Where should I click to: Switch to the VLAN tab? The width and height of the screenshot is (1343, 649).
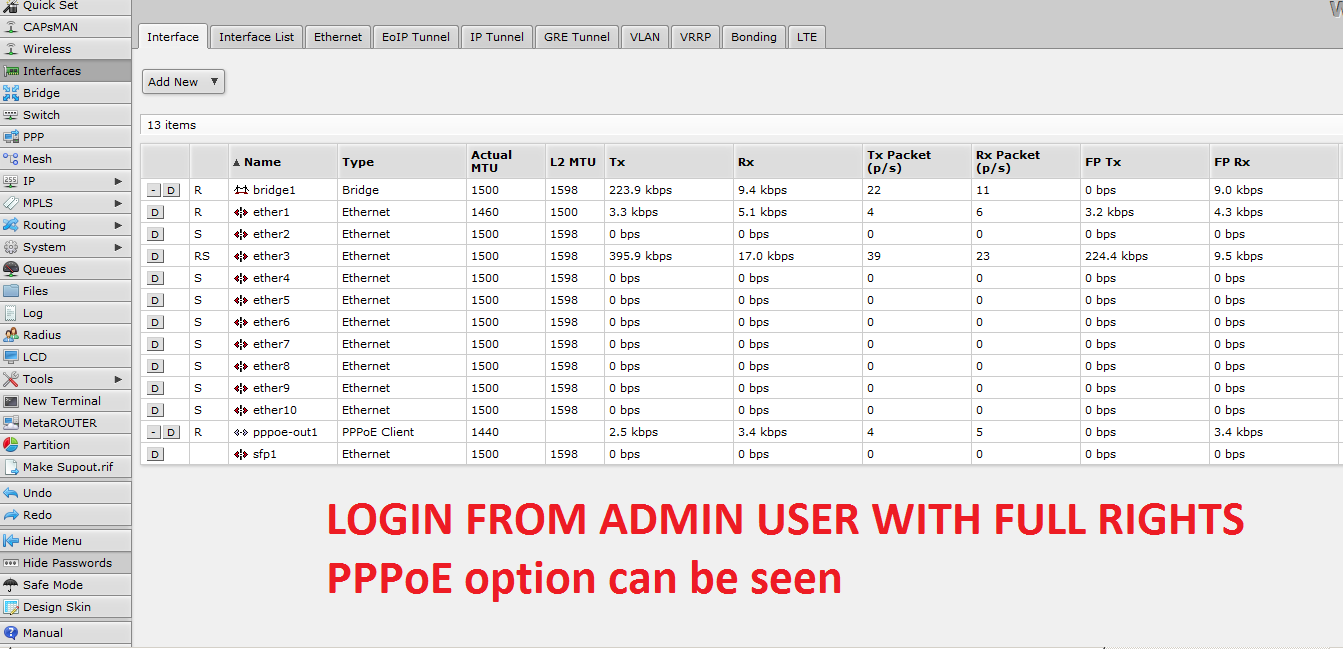pos(644,37)
